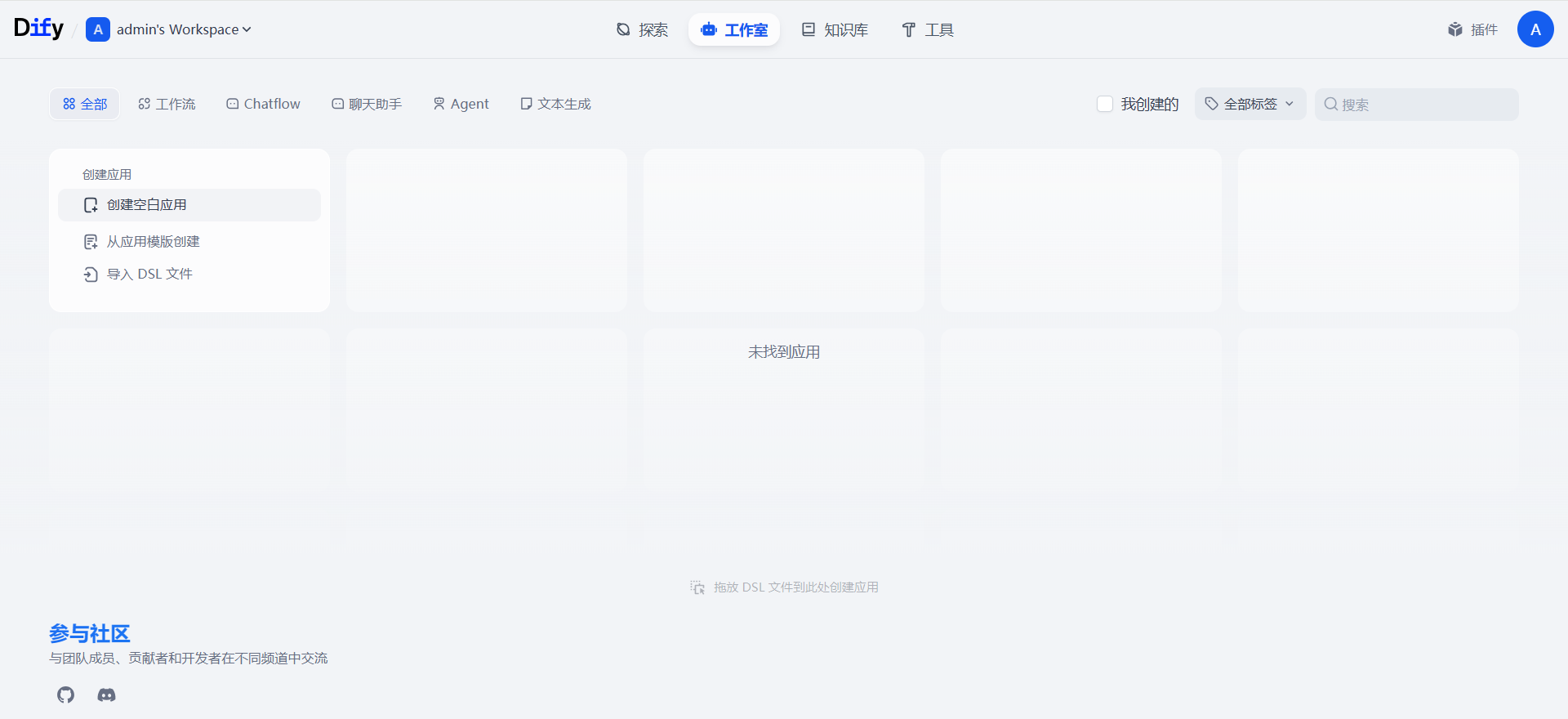The width and height of the screenshot is (1568, 719).
Task: Open the Discord community icon
Action: pyautogui.click(x=106, y=694)
